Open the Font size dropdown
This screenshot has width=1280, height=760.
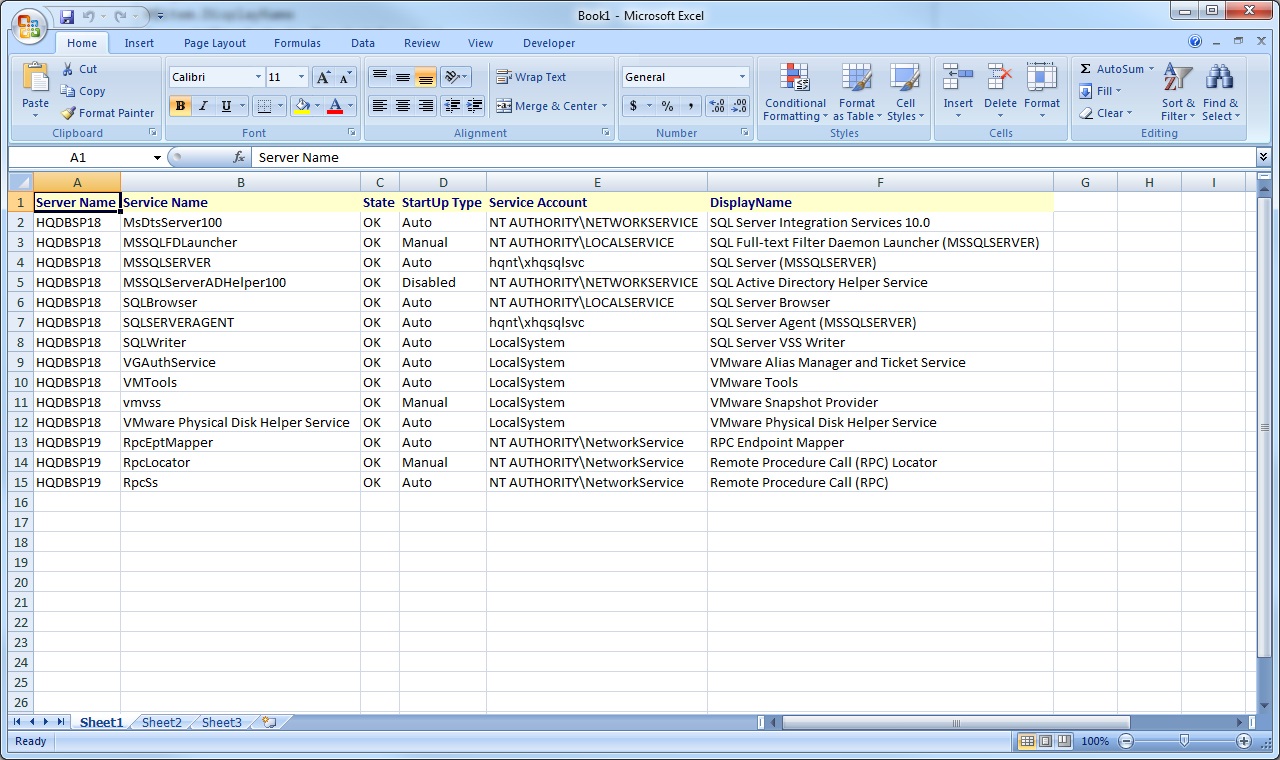(301, 77)
